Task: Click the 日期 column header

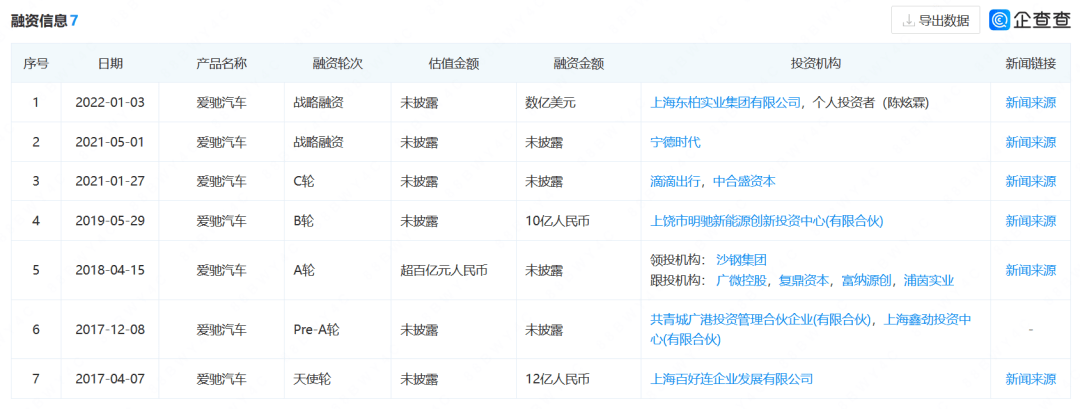Action: tap(110, 63)
